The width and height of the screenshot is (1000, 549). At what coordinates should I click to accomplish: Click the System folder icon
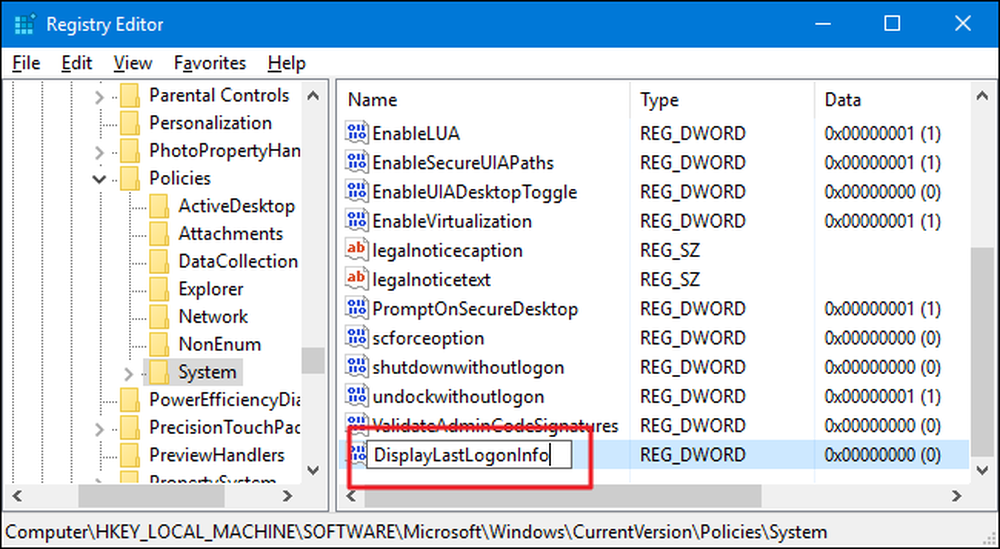[x=159, y=372]
